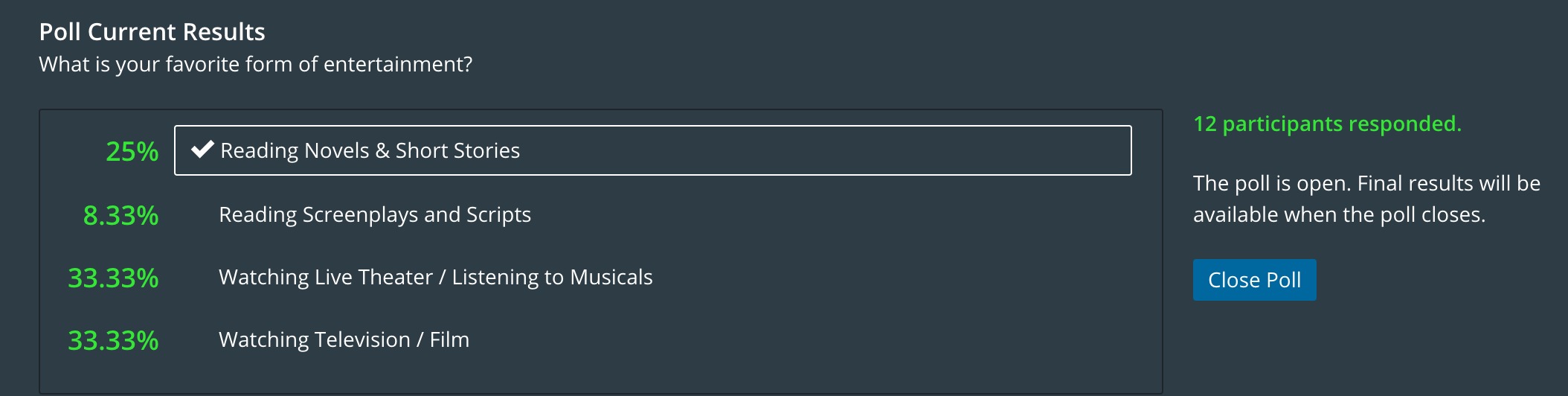The width and height of the screenshot is (1568, 396).
Task: Click the 25% result percentage
Action: (x=132, y=151)
